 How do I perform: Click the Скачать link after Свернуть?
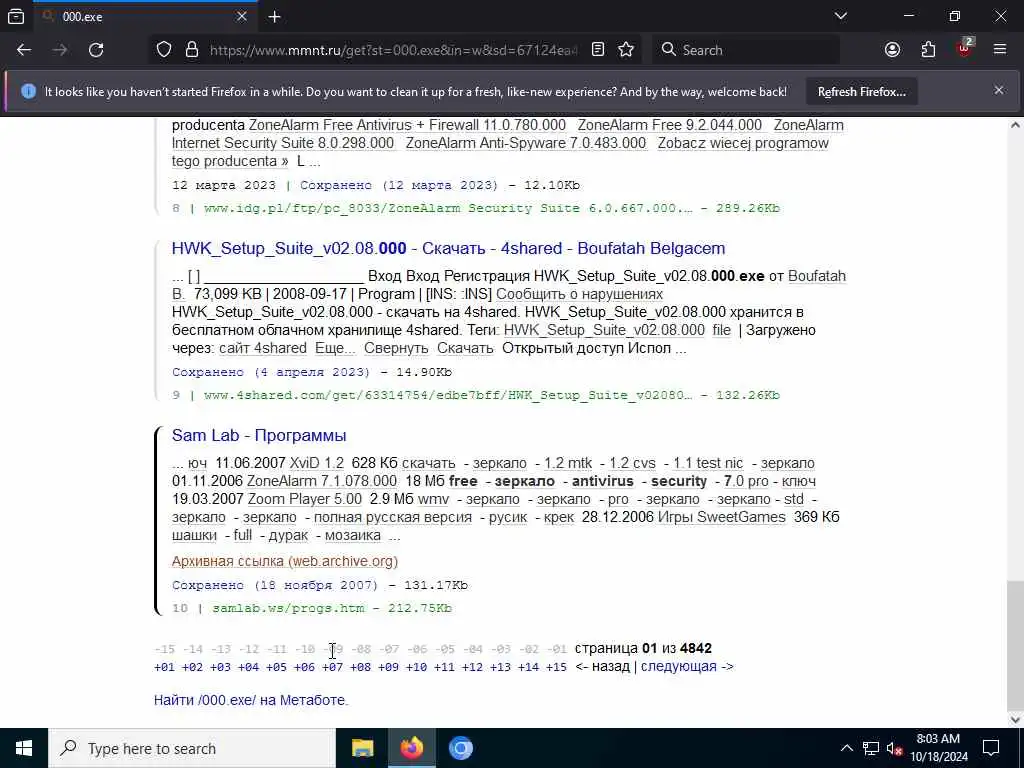coord(465,348)
